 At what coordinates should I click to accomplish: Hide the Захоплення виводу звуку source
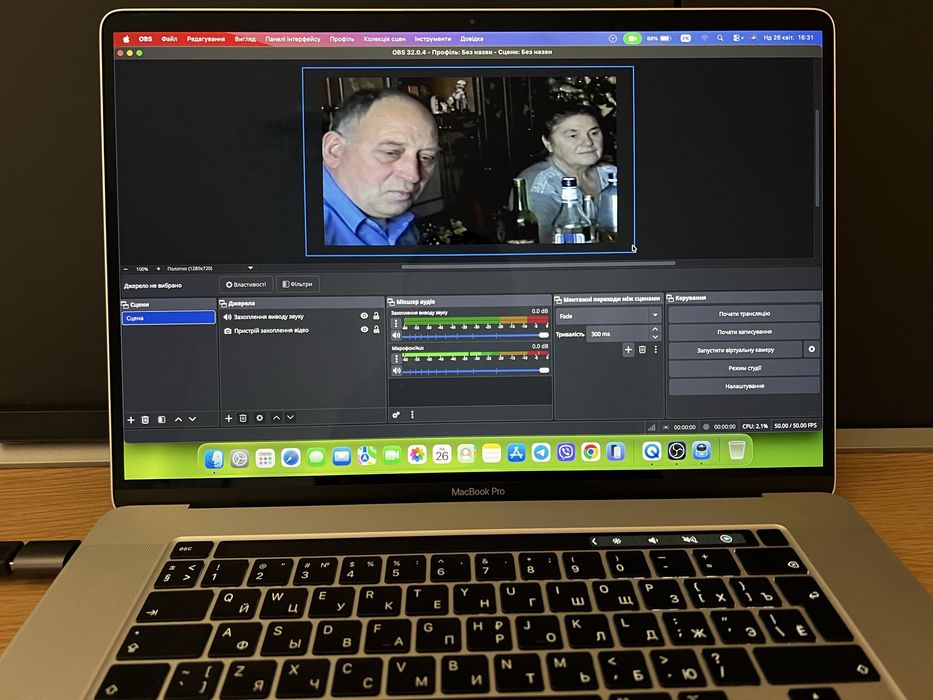coord(364,316)
